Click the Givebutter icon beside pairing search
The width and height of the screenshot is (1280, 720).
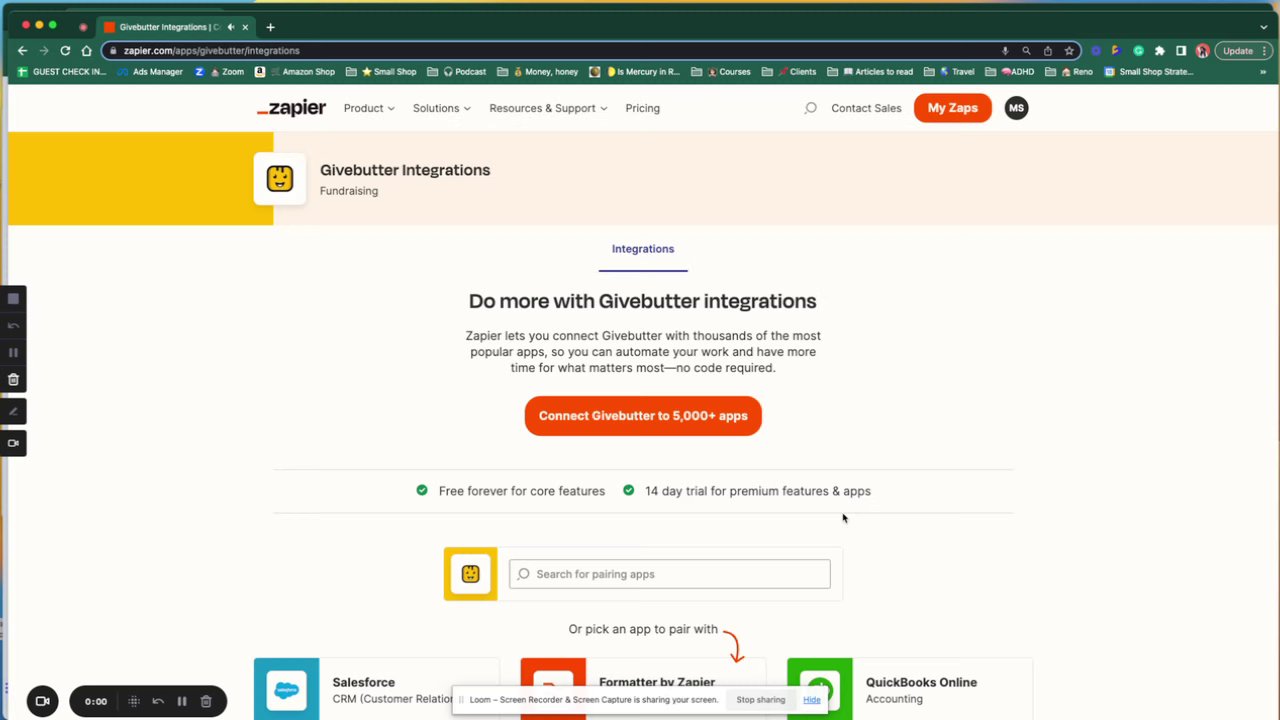tap(470, 574)
